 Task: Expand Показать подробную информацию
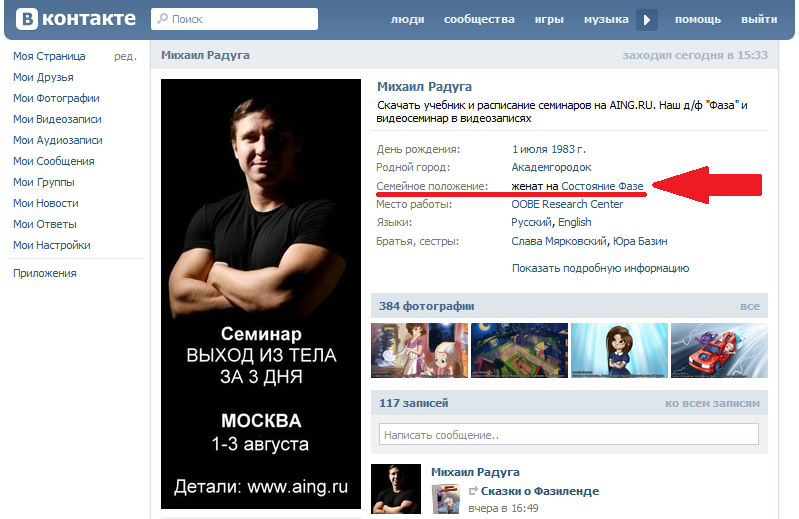(x=600, y=268)
